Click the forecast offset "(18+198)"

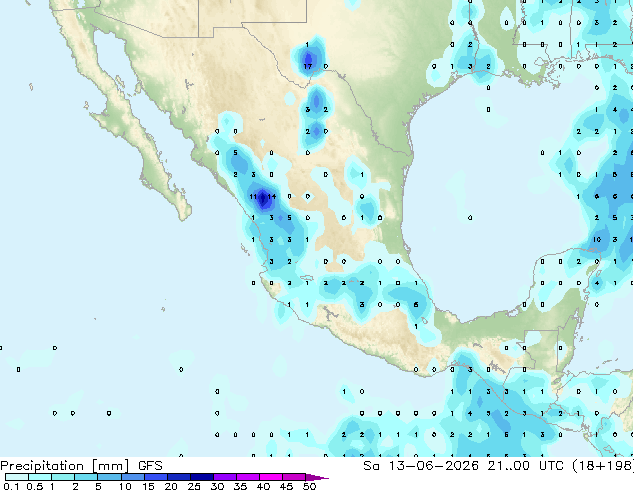click(602, 466)
